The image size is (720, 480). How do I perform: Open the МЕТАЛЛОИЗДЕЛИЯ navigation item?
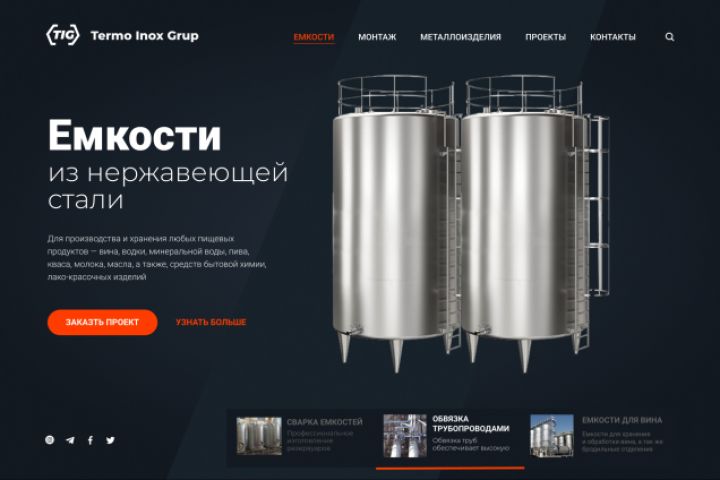[461, 37]
